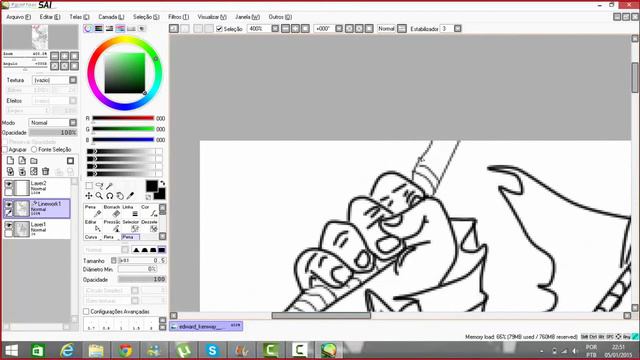Viewport: 640px width, 360px height.
Task: Click the clear layer icon
Action: click(x=34, y=171)
